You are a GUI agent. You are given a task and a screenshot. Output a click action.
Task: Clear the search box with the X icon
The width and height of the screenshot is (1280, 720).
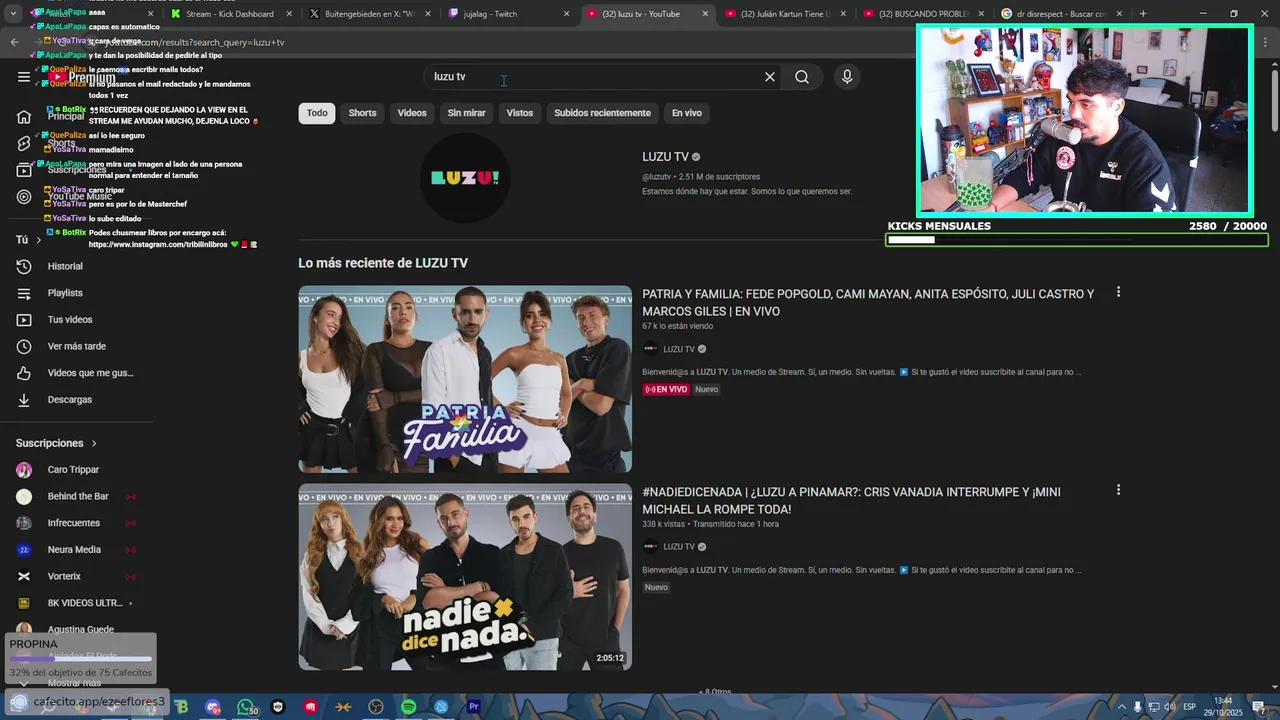[770, 77]
